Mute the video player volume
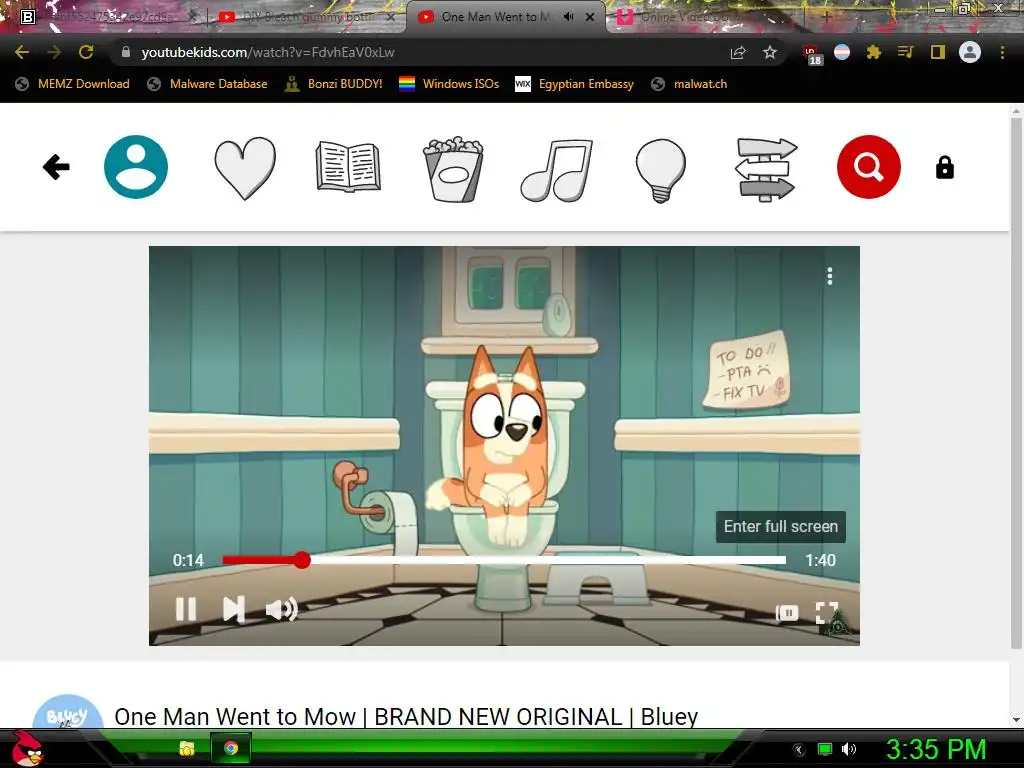This screenshot has height=768, width=1024. coord(281,609)
